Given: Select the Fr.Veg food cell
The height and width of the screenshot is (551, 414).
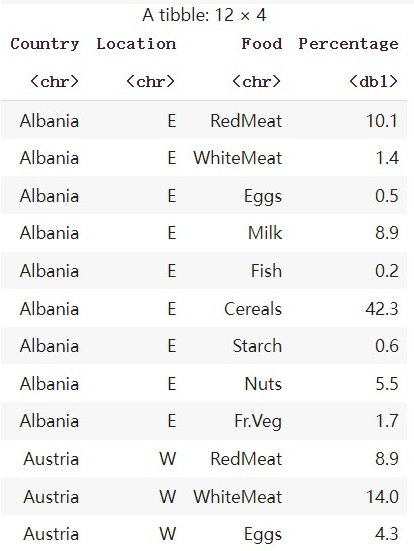Looking at the screenshot, I should coord(258,421).
